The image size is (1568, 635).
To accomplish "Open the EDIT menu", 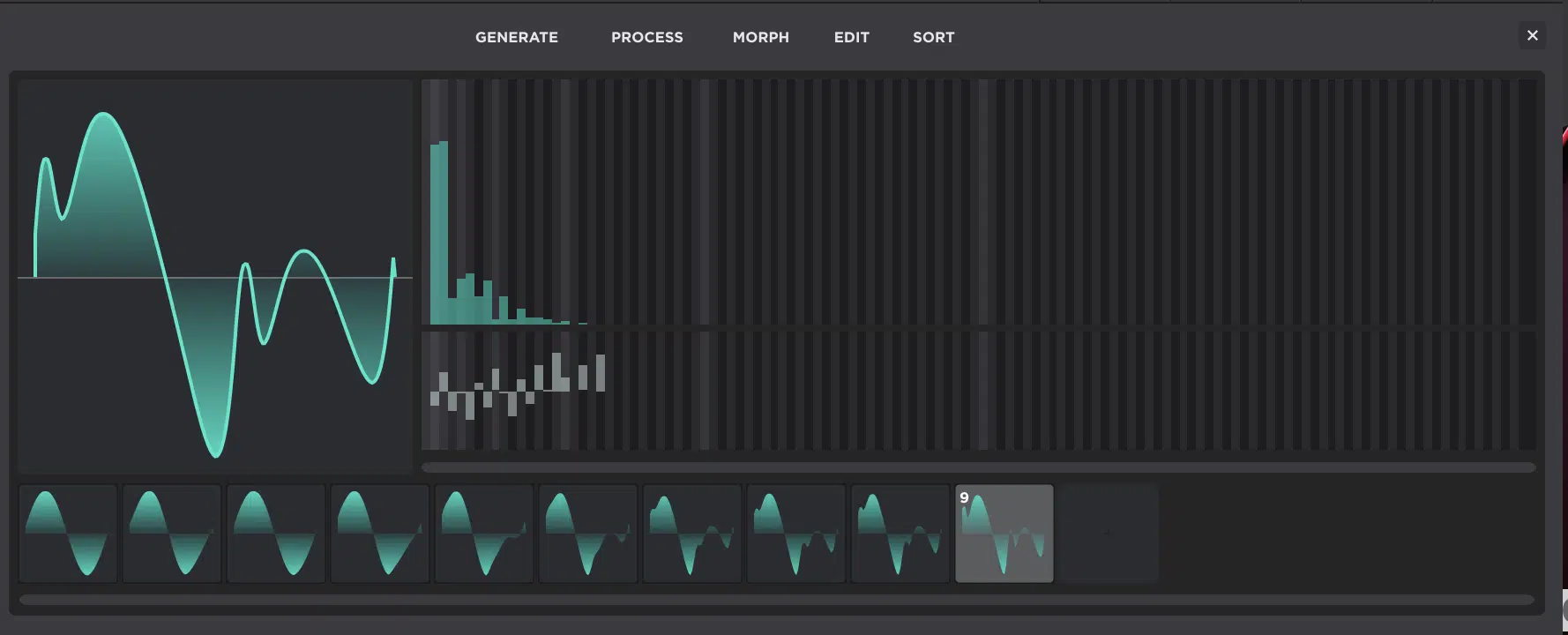I will tap(851, 37).
